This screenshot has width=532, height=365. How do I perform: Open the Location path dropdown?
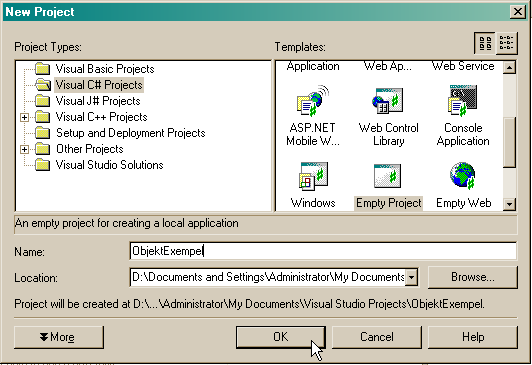(x=411, y=277)
